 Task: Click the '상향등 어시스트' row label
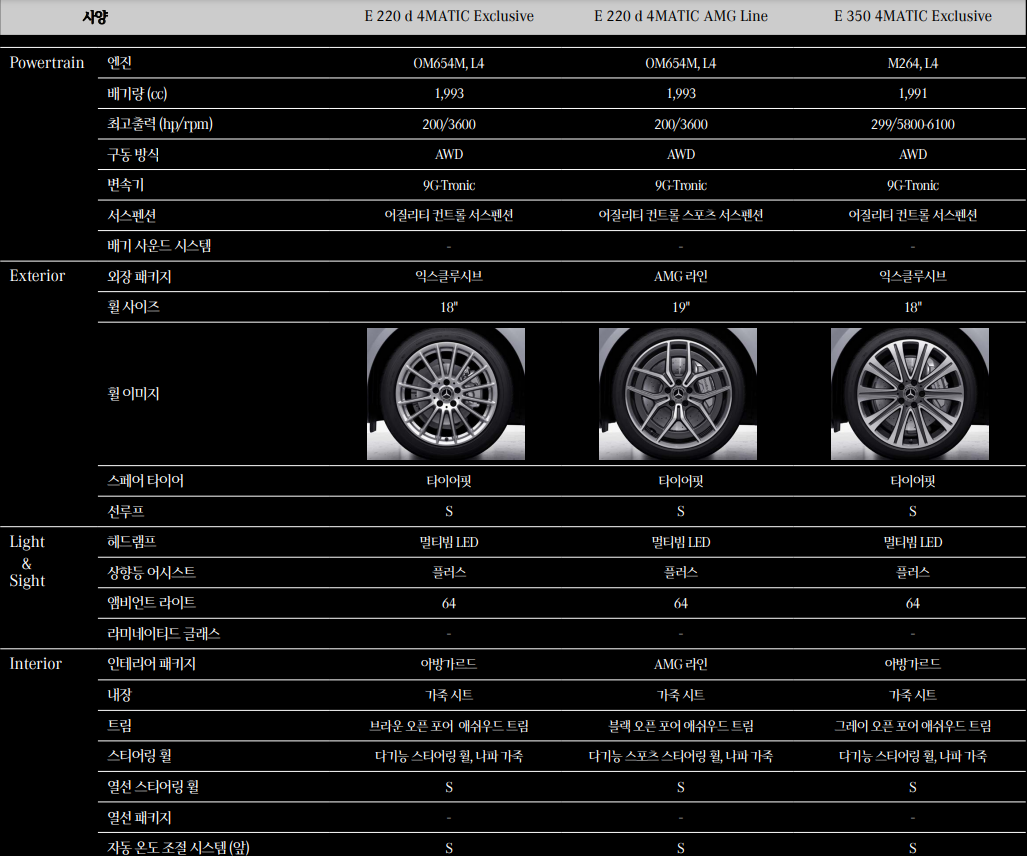click(x=151, y=572)
